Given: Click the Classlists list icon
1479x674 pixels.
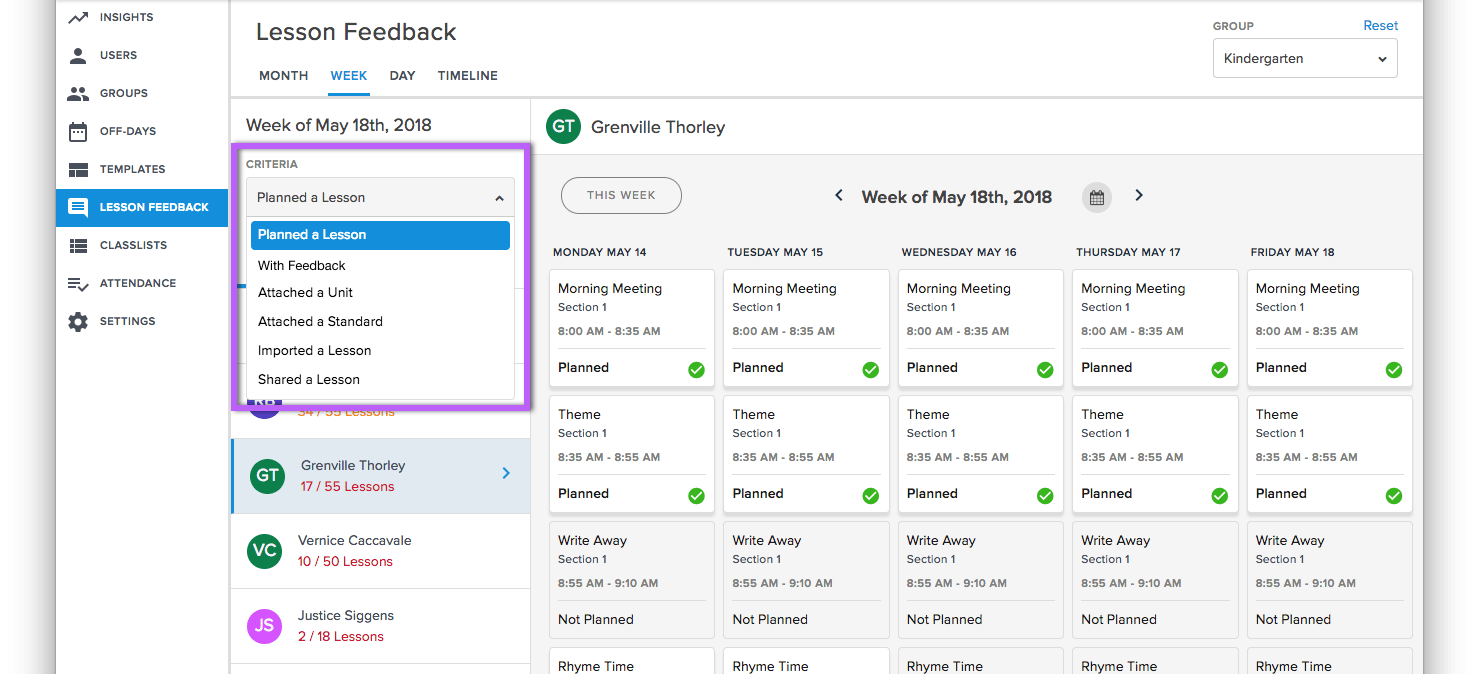Looking at the screenshot, I should click(x=78, y=245).
